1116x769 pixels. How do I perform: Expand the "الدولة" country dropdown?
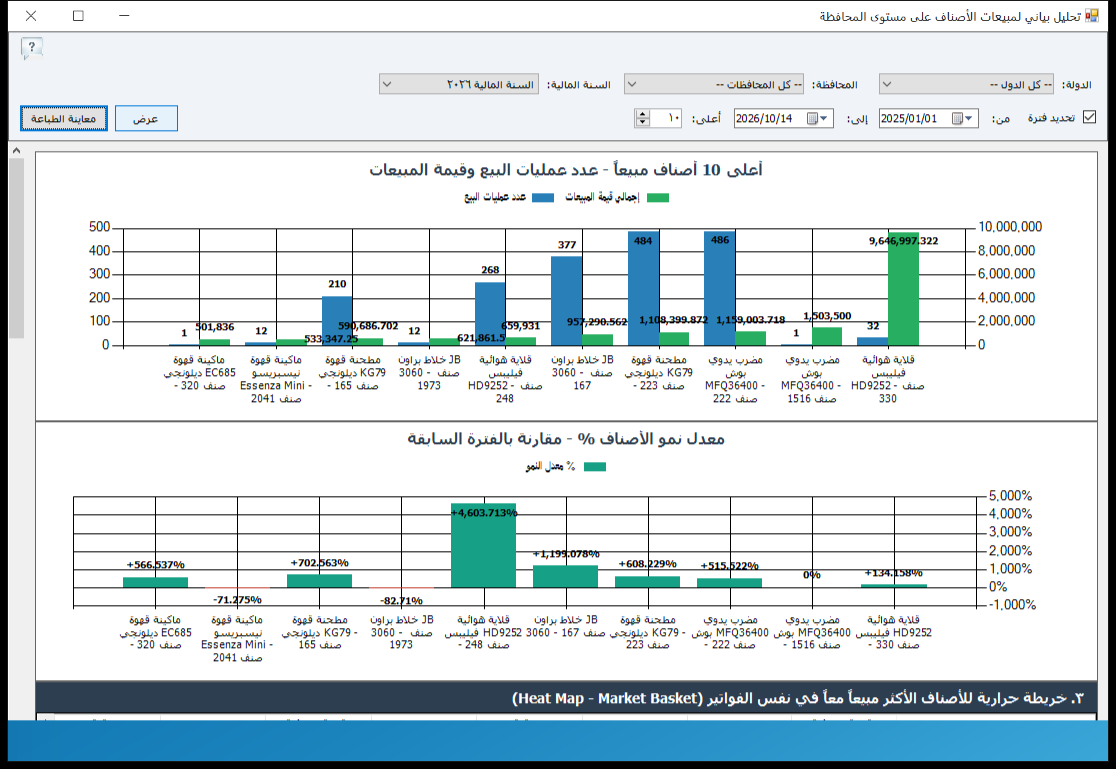887,84
